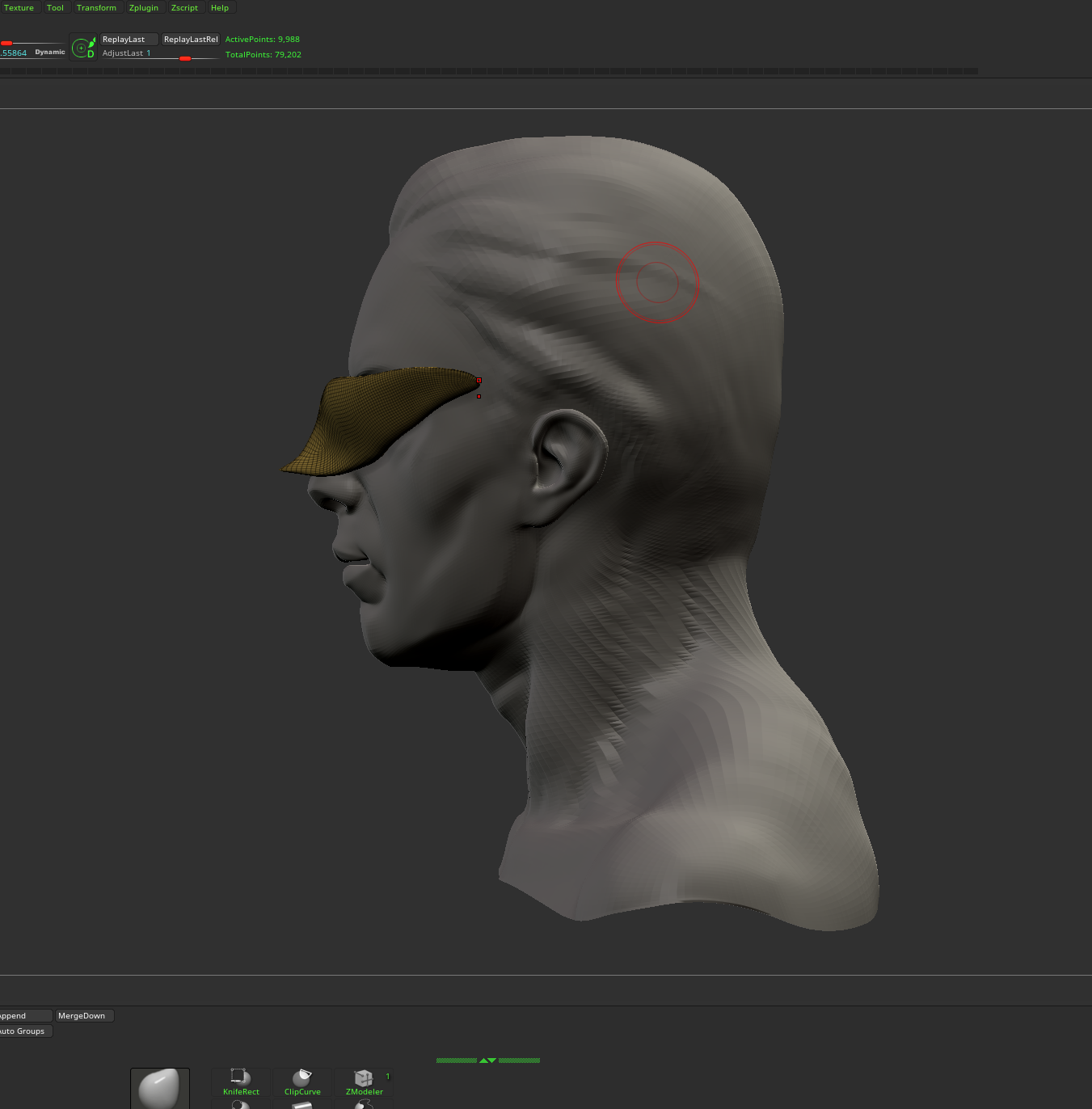Toggle Dynamic brush size mode
This screenshot has width=1092, height=1109.
(x=48, y=51)
